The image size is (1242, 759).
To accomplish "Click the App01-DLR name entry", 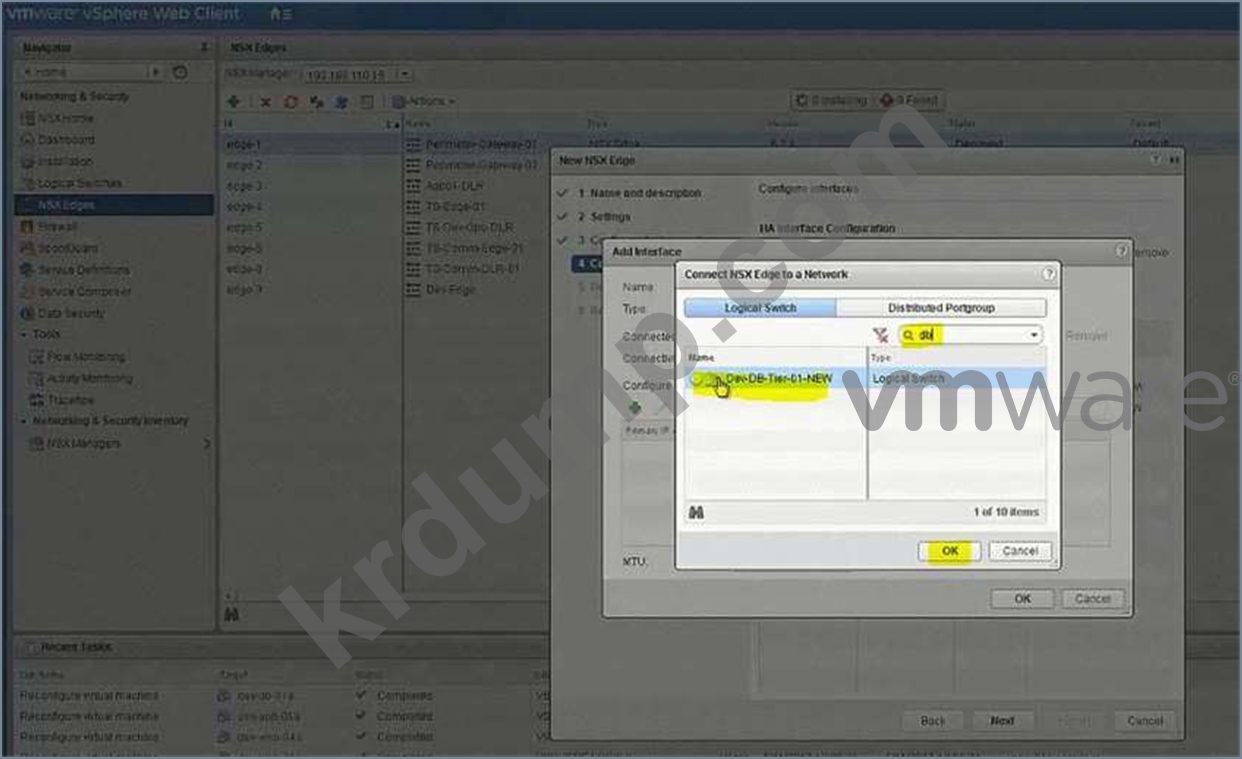I will tap(456, 186).
